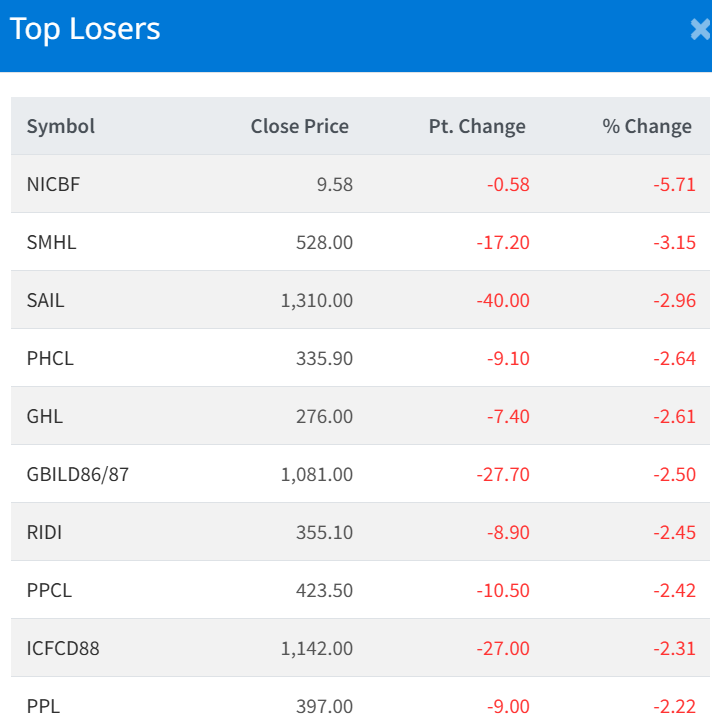Click SMHL percent change -3.15
The width and height of the screenshot is (712, 727).
674,242
